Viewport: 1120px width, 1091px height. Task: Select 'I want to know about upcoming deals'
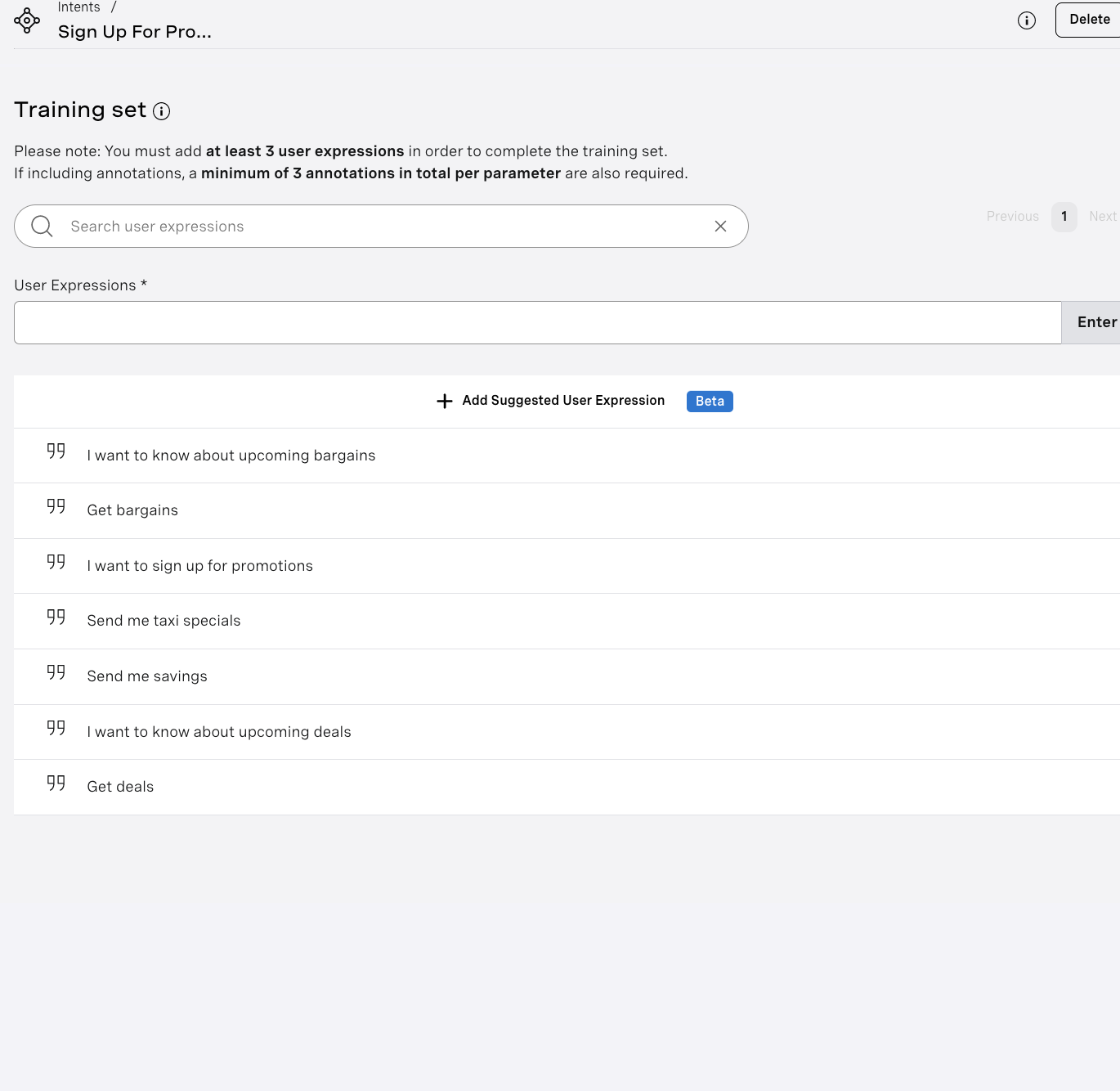pyautogui.click(x=219, y=732)
